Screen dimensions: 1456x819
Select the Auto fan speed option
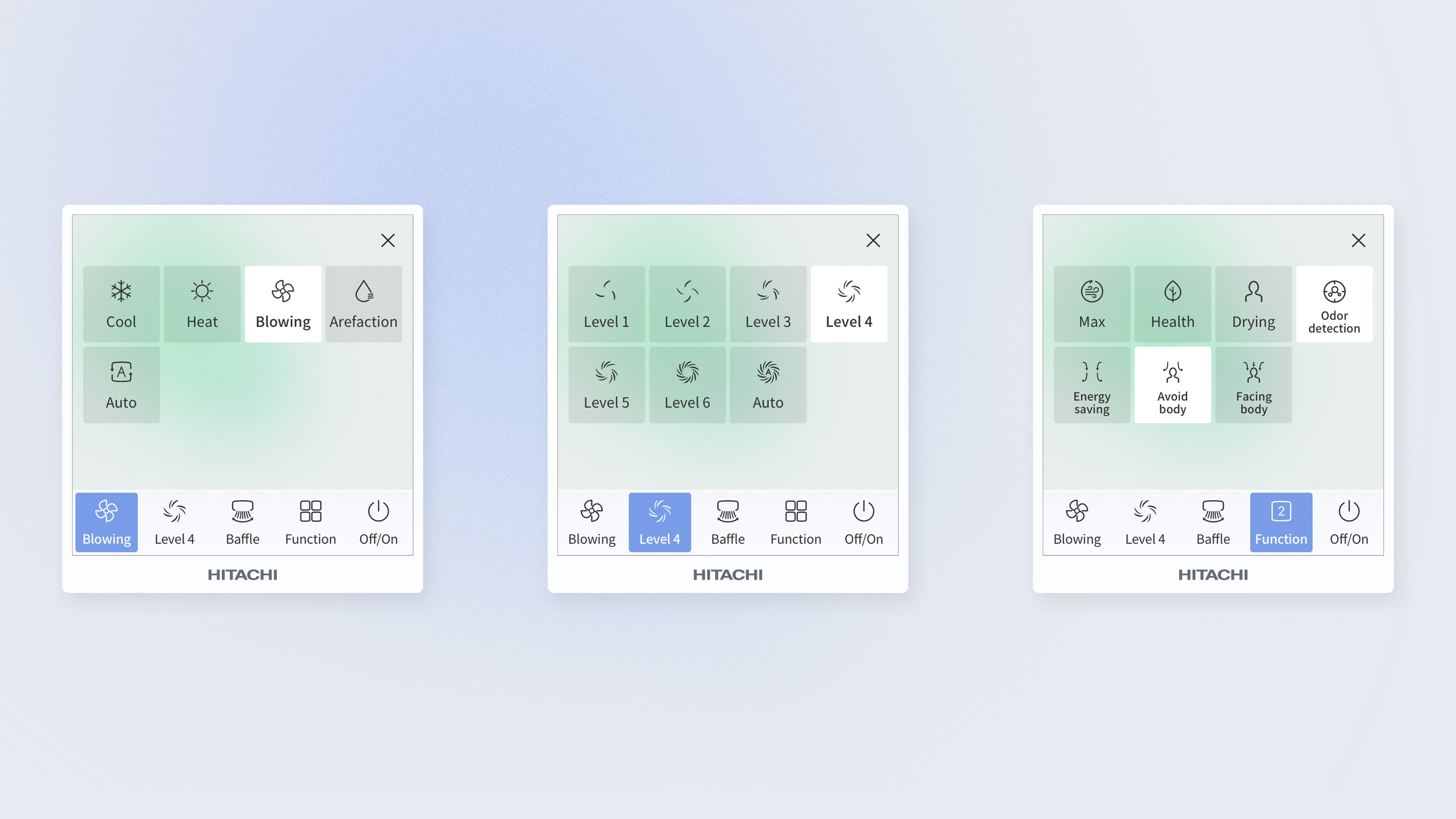pos(768,384)
